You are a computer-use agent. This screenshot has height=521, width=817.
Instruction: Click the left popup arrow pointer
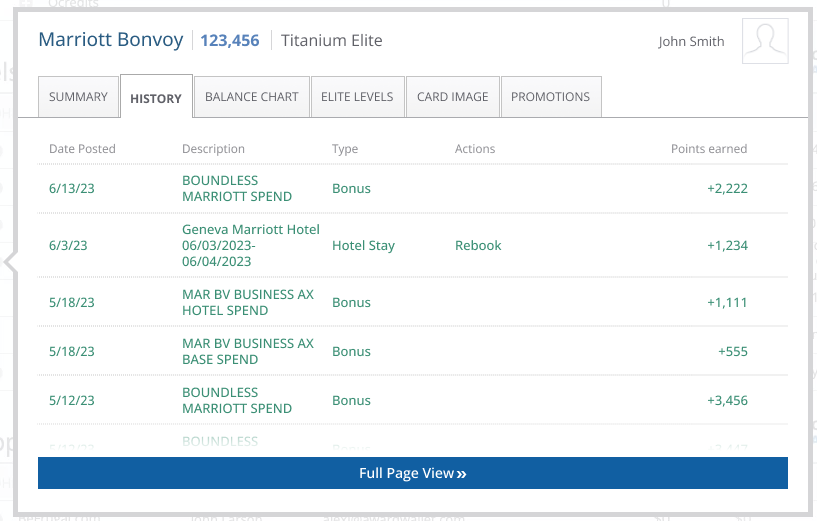tap(11, 263)
